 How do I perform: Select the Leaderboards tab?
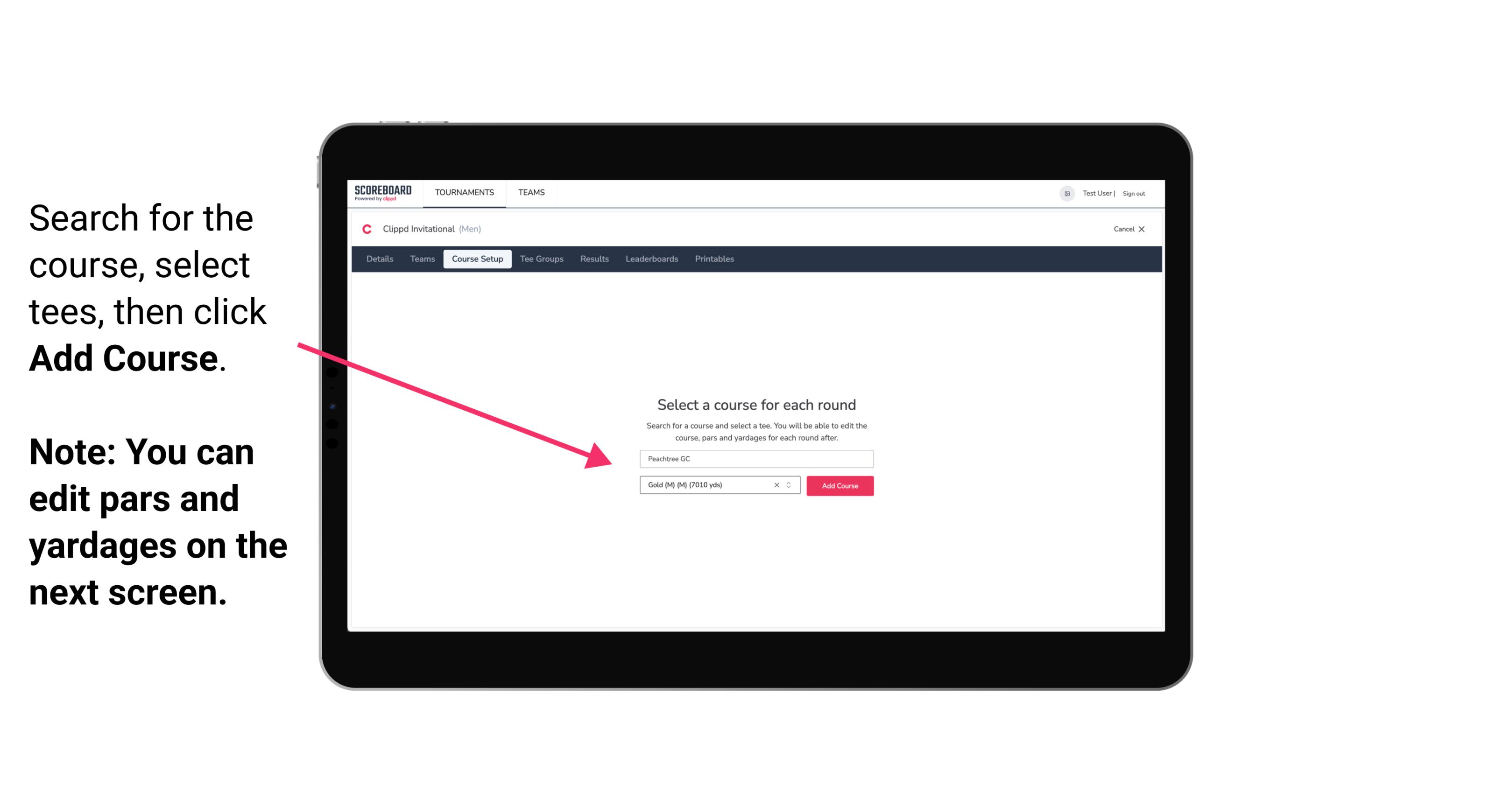click(x=650, y=259)
